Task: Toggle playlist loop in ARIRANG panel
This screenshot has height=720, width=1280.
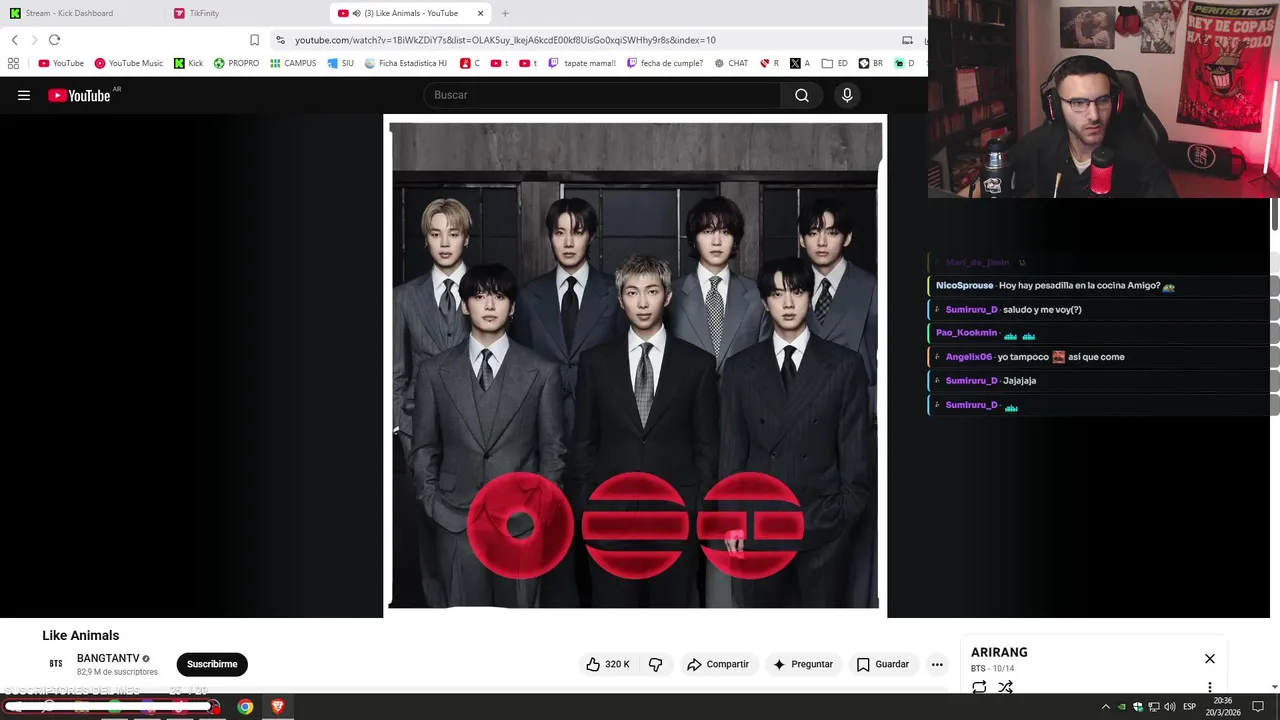Action: point(979,687)
